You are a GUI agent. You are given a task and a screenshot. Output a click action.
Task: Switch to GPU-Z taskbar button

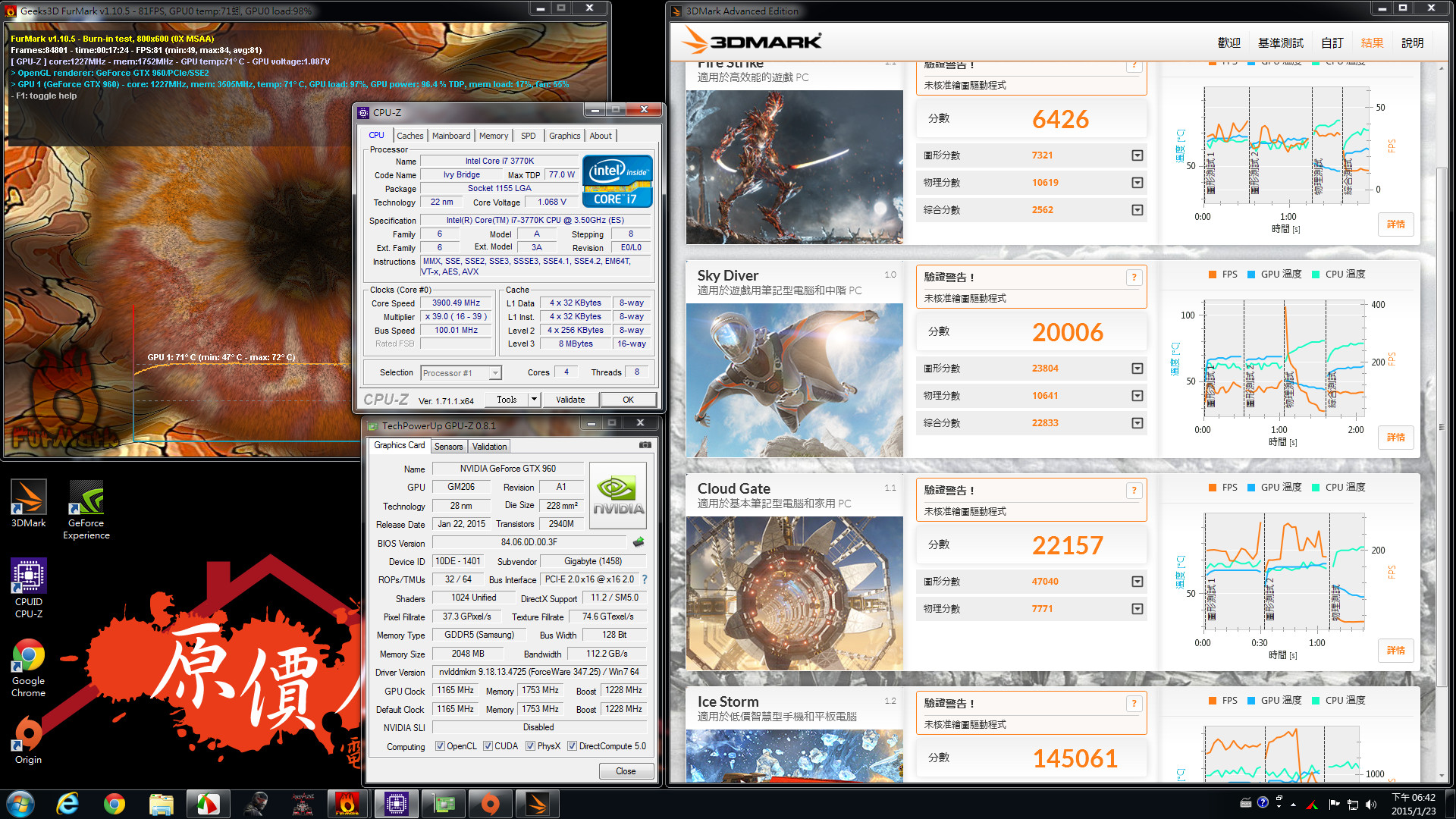[x=444, y=804]
